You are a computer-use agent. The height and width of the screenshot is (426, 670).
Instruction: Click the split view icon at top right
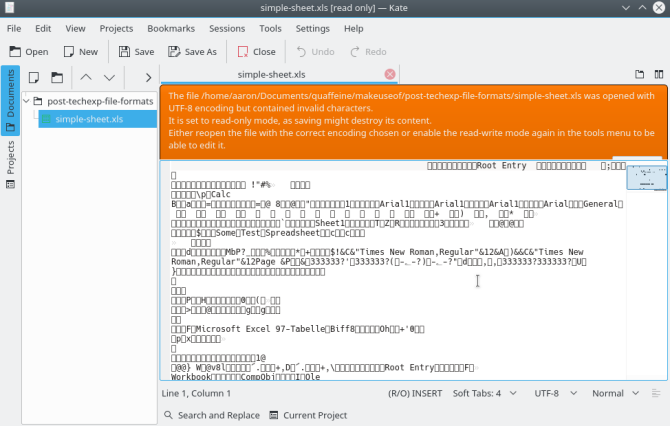(x=659, y=74)
